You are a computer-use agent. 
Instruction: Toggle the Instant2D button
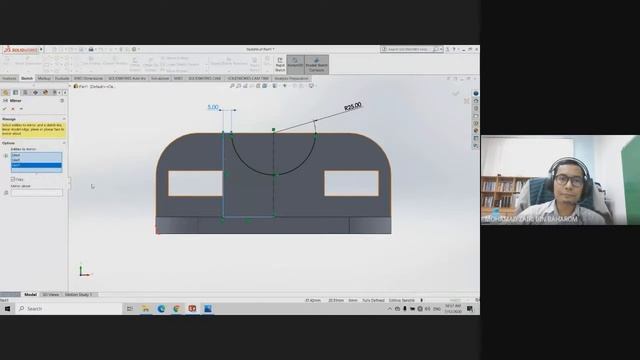(x=295, y=64)
